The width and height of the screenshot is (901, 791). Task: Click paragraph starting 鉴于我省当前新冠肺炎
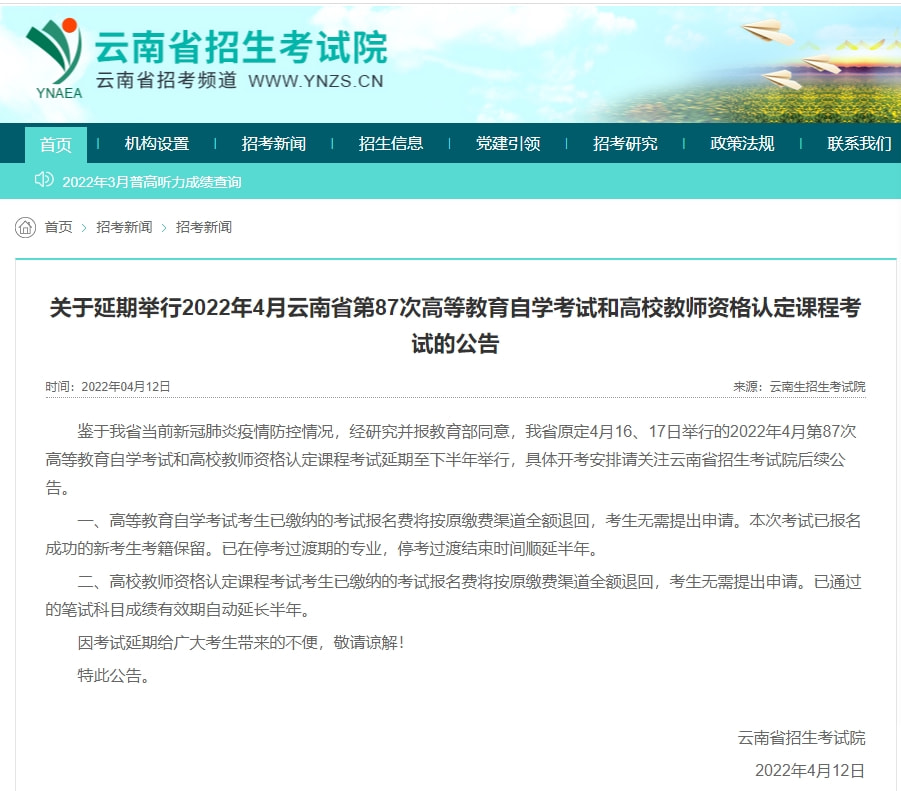tap(451, 460)
